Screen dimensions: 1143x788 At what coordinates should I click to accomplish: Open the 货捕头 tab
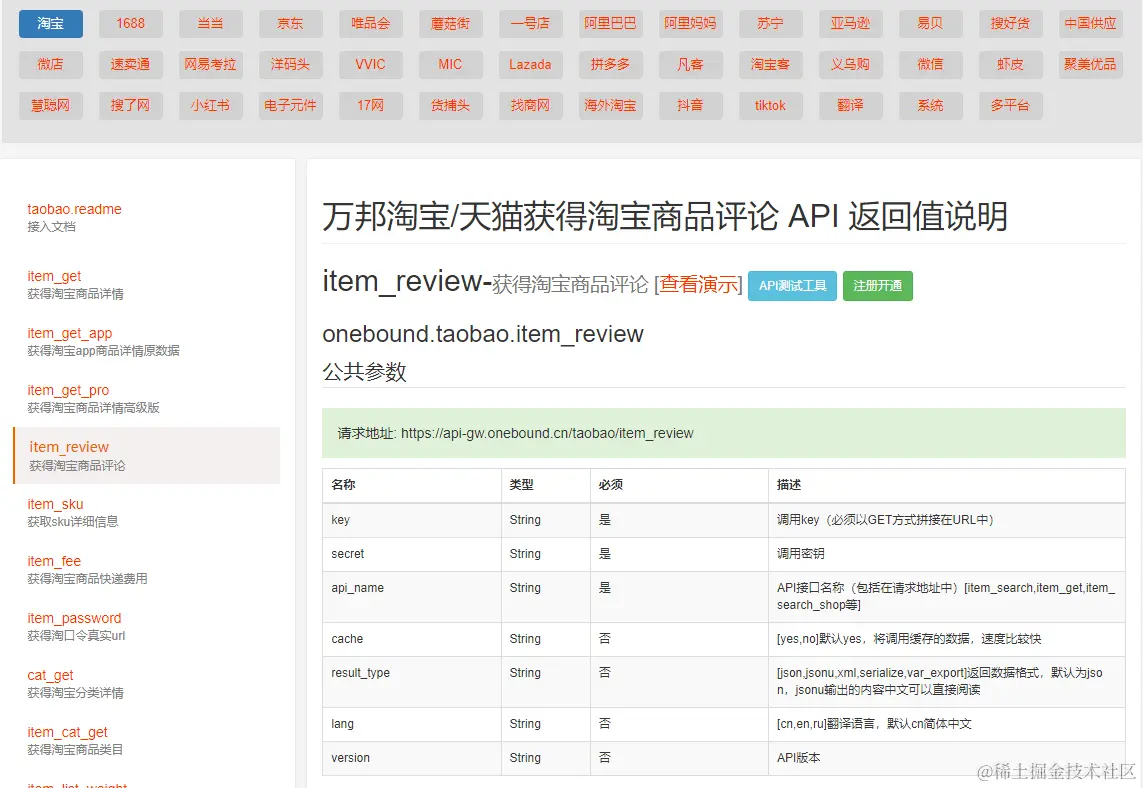[450, 105]
